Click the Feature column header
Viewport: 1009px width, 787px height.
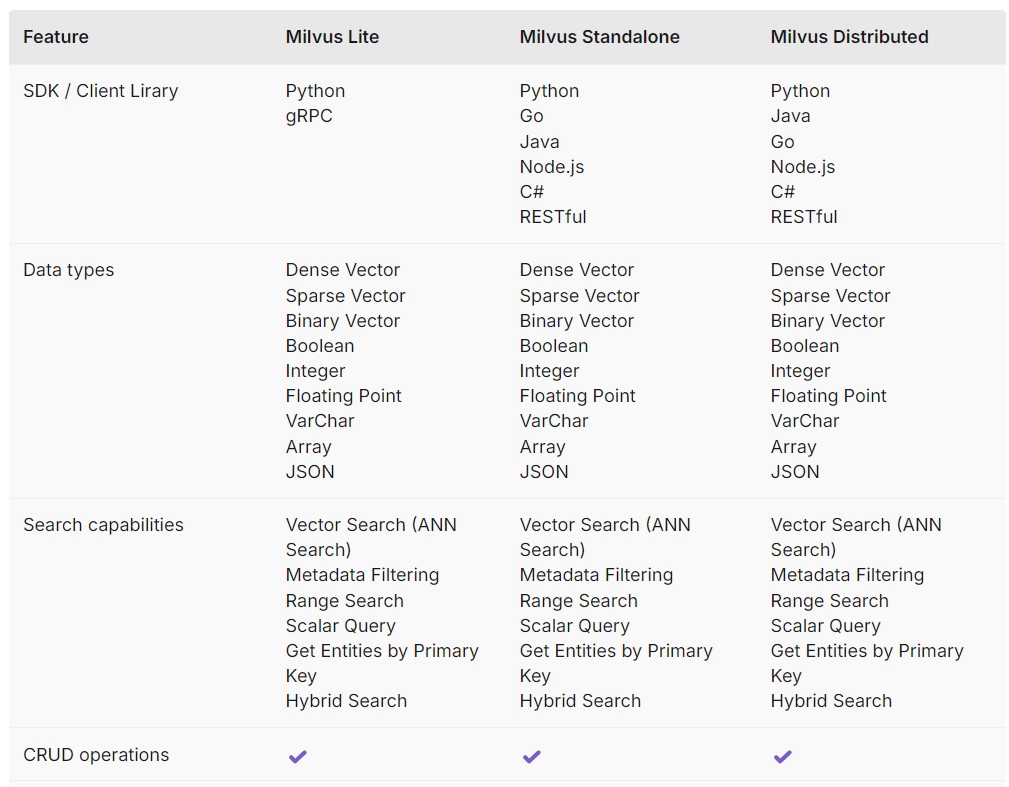tap(56, 37)
